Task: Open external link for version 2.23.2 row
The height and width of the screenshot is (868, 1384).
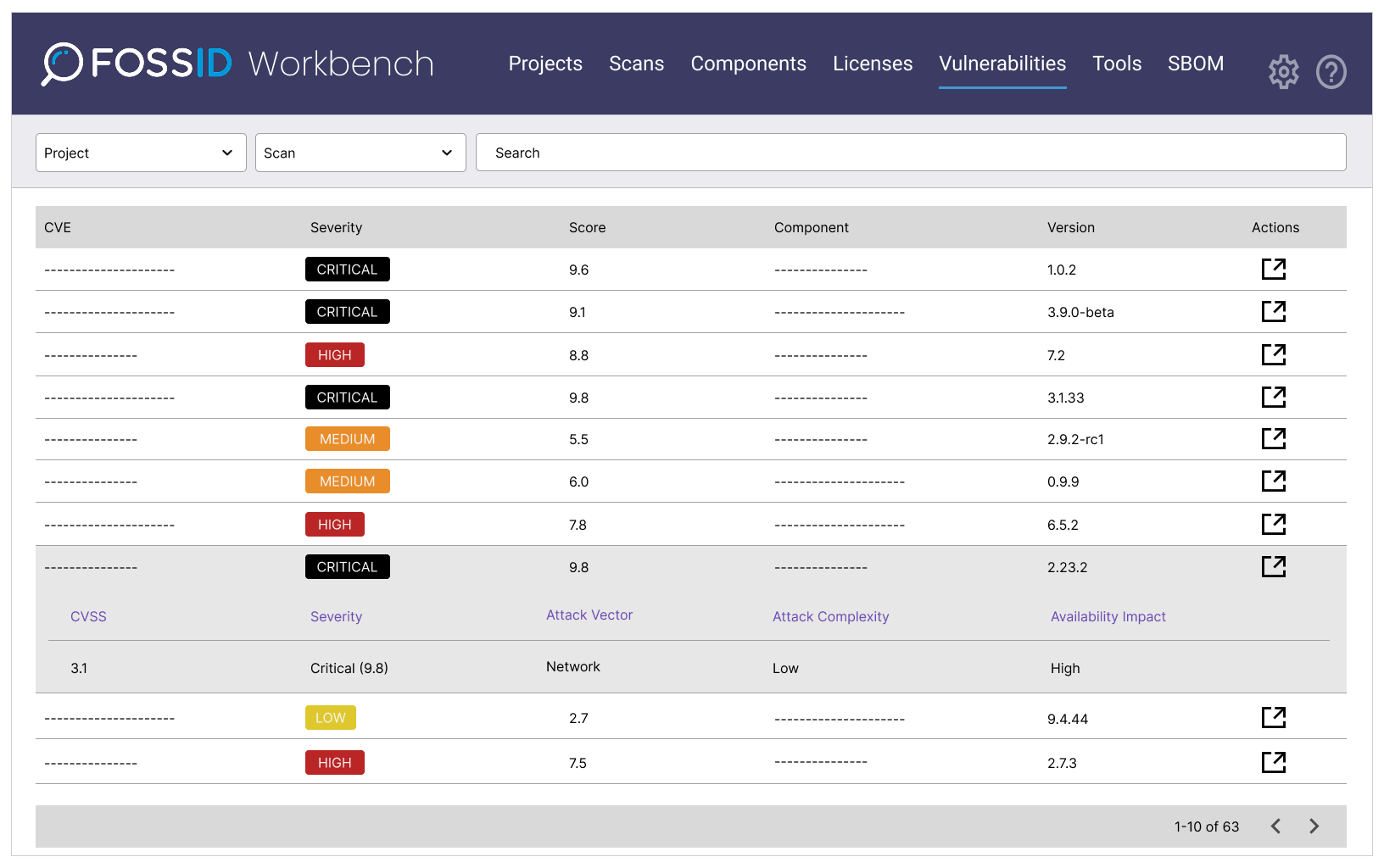Action: click(x=1274, y=566)
